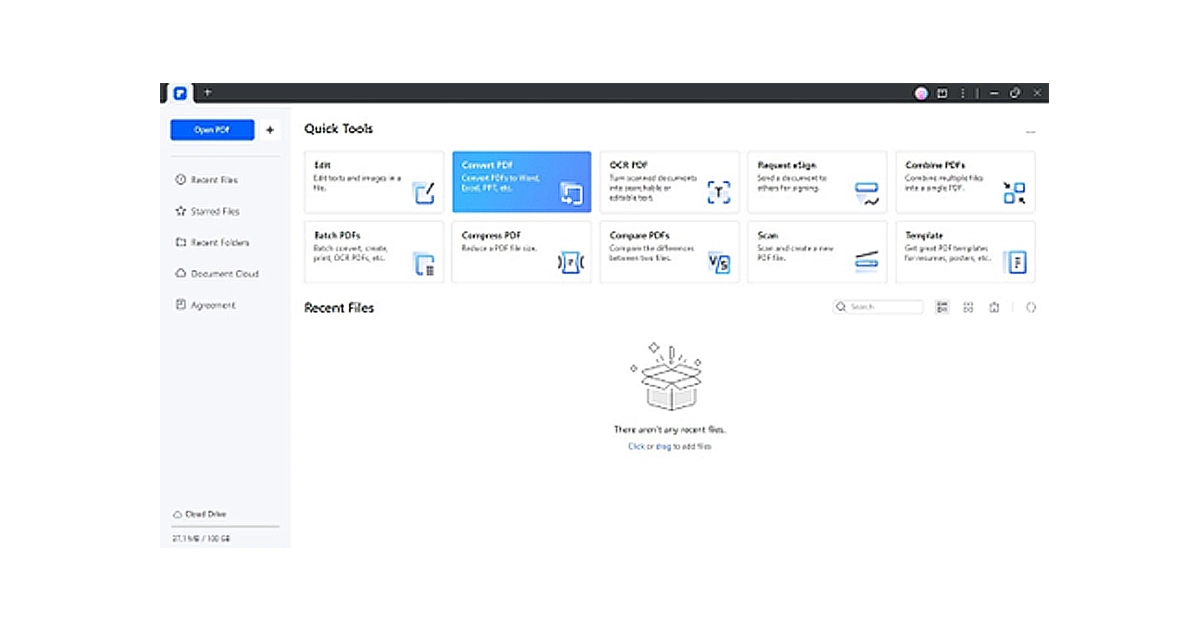This screenshot has width=1200, height=628.
Task: Open the title bar kebab menu
Action: (963, 93)
